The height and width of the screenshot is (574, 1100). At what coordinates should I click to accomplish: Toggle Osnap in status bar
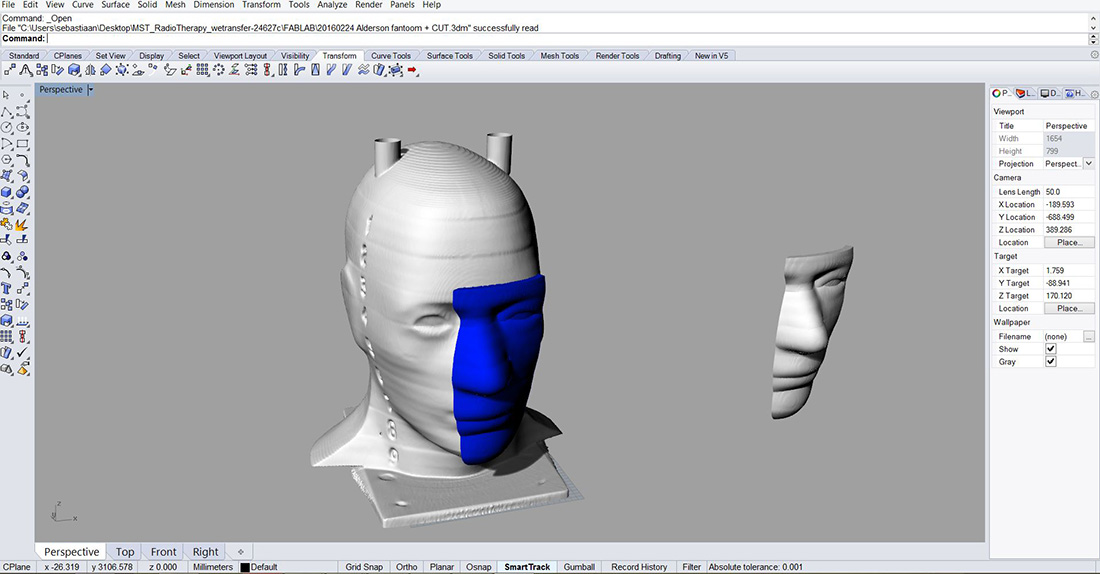[x=478, y=567]
